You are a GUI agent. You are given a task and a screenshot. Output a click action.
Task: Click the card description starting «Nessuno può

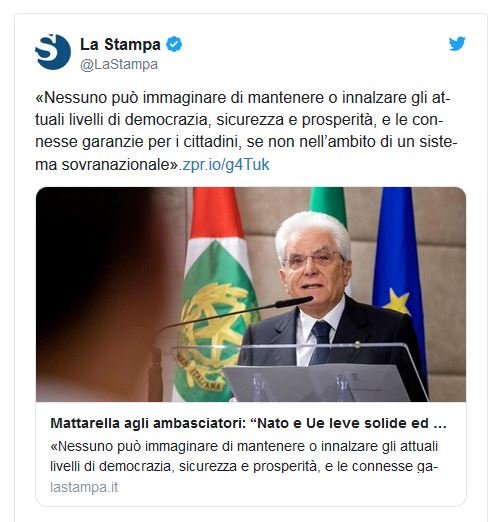tap(244, 456)
